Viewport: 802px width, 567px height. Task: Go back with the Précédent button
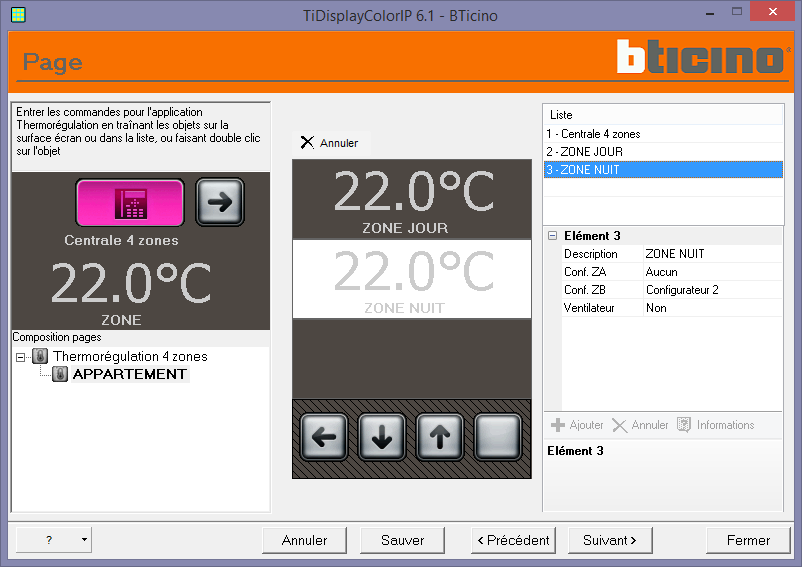coord(513,540)
